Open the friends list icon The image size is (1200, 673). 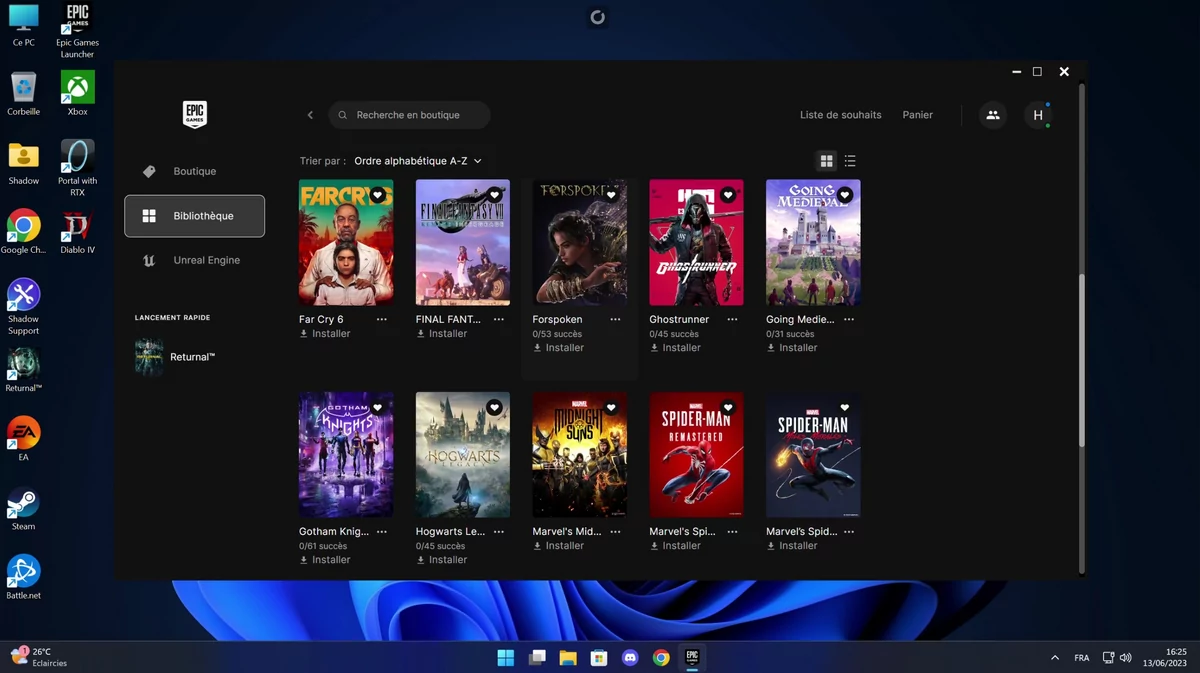coord(993,115)
